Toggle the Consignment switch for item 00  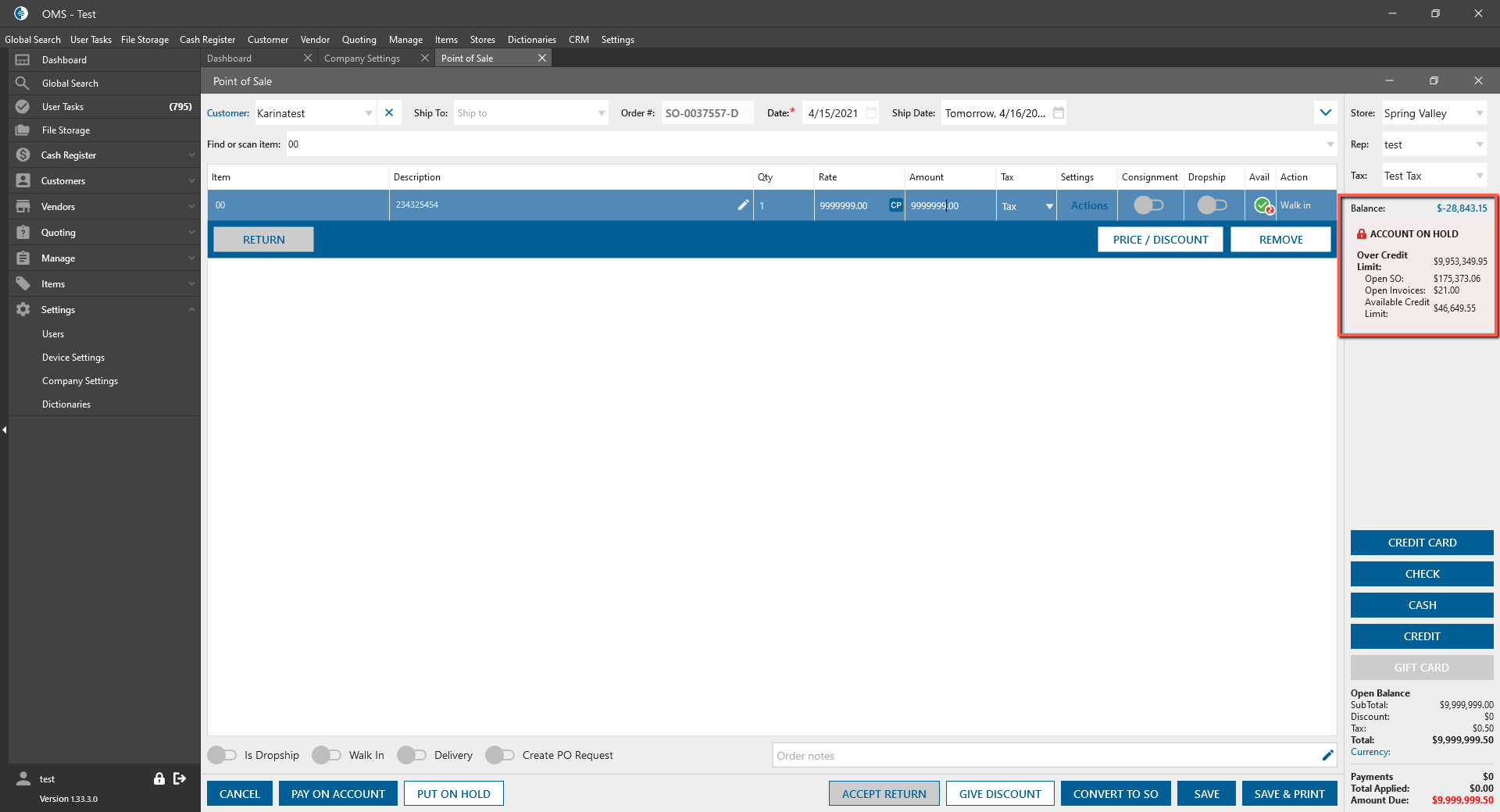pyautogui.click(x=1148, y=205)
